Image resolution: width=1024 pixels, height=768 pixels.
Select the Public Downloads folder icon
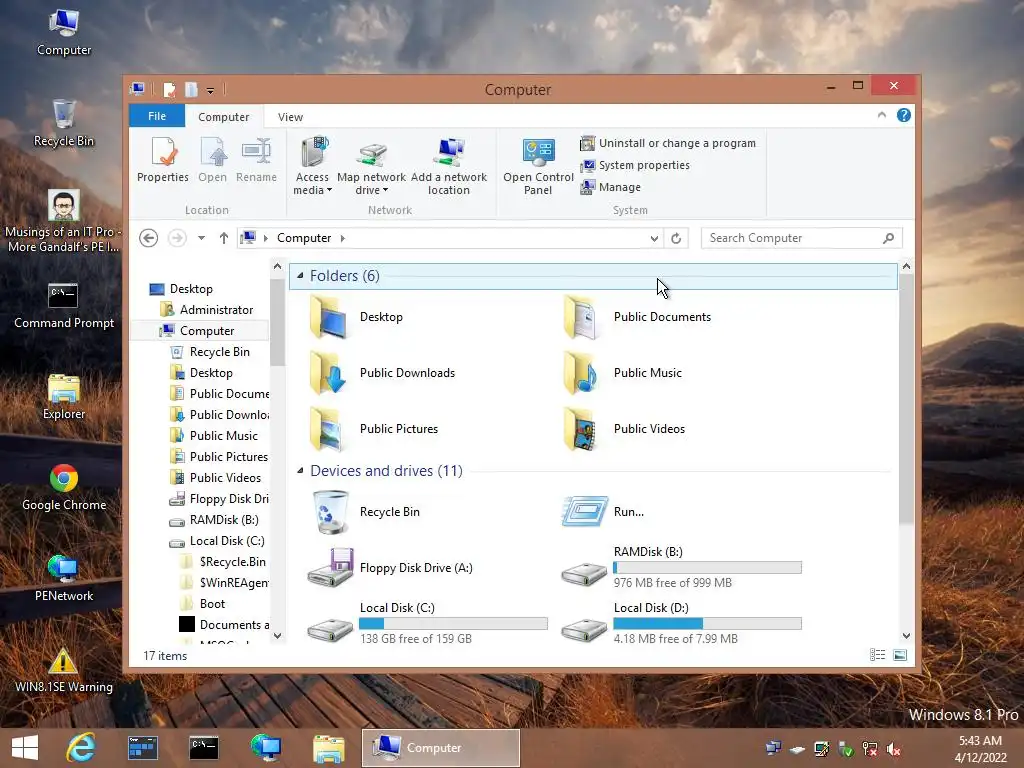[327, 373]
